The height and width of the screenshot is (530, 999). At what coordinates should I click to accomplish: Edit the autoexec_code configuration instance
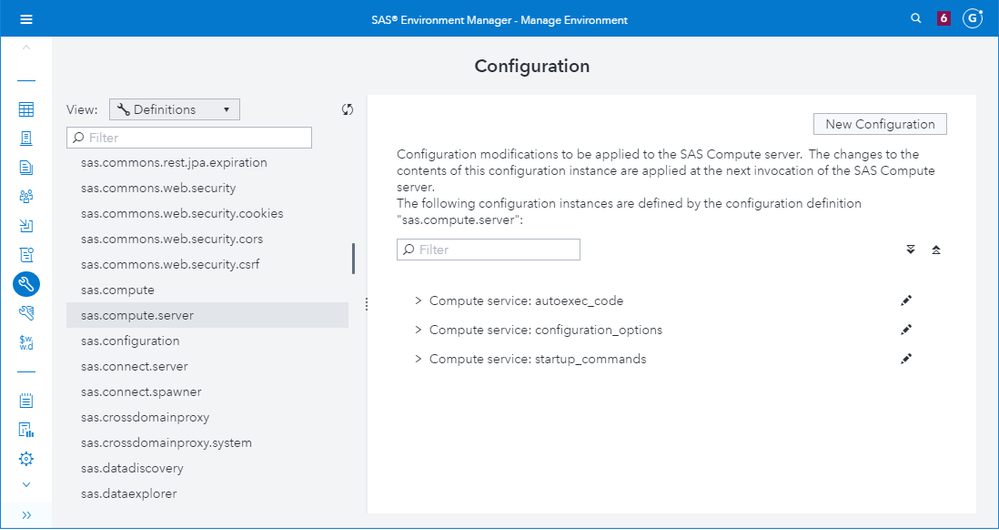click(906, 300)
